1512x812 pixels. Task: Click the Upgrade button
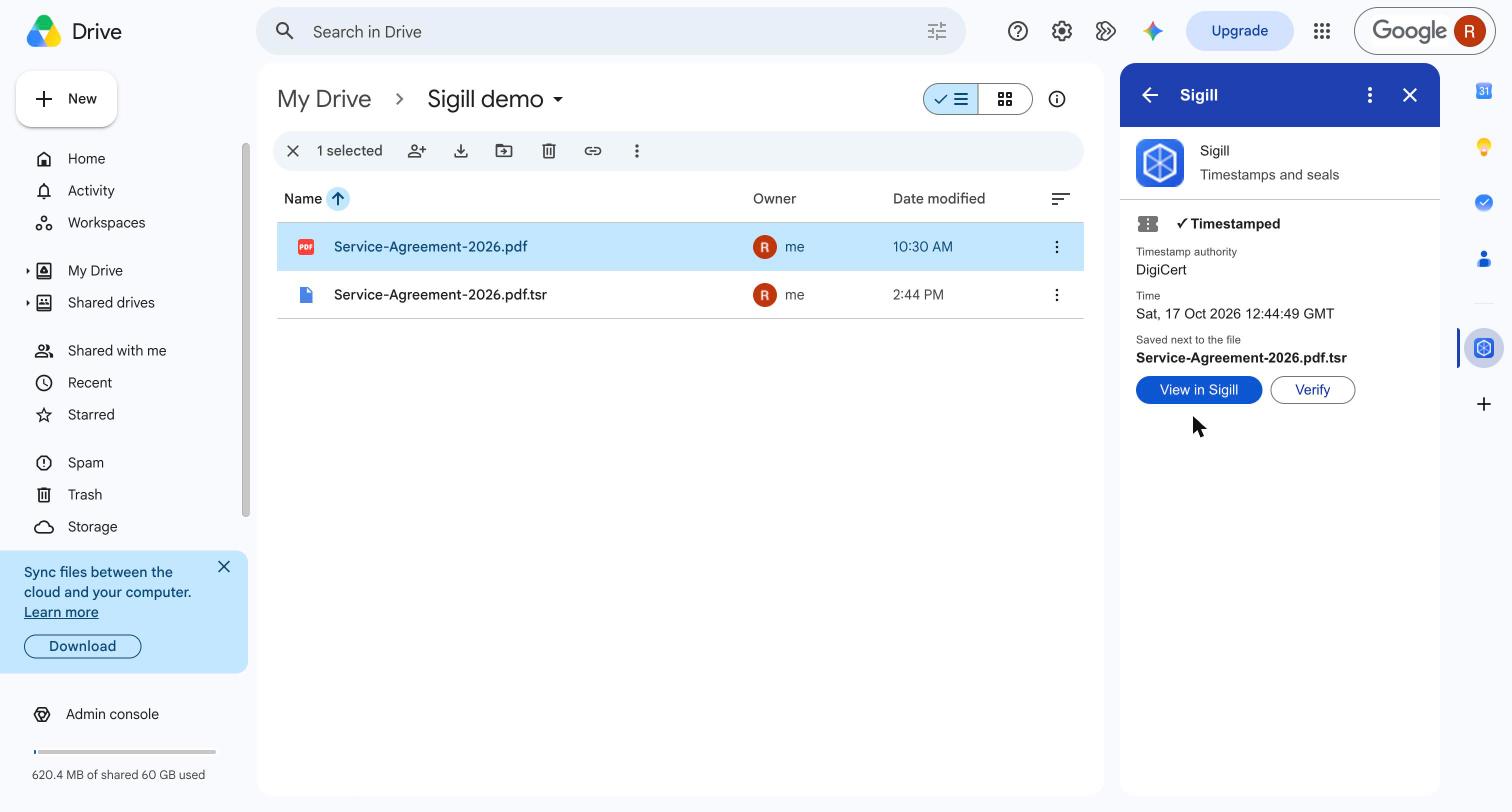coord(1240,31)
